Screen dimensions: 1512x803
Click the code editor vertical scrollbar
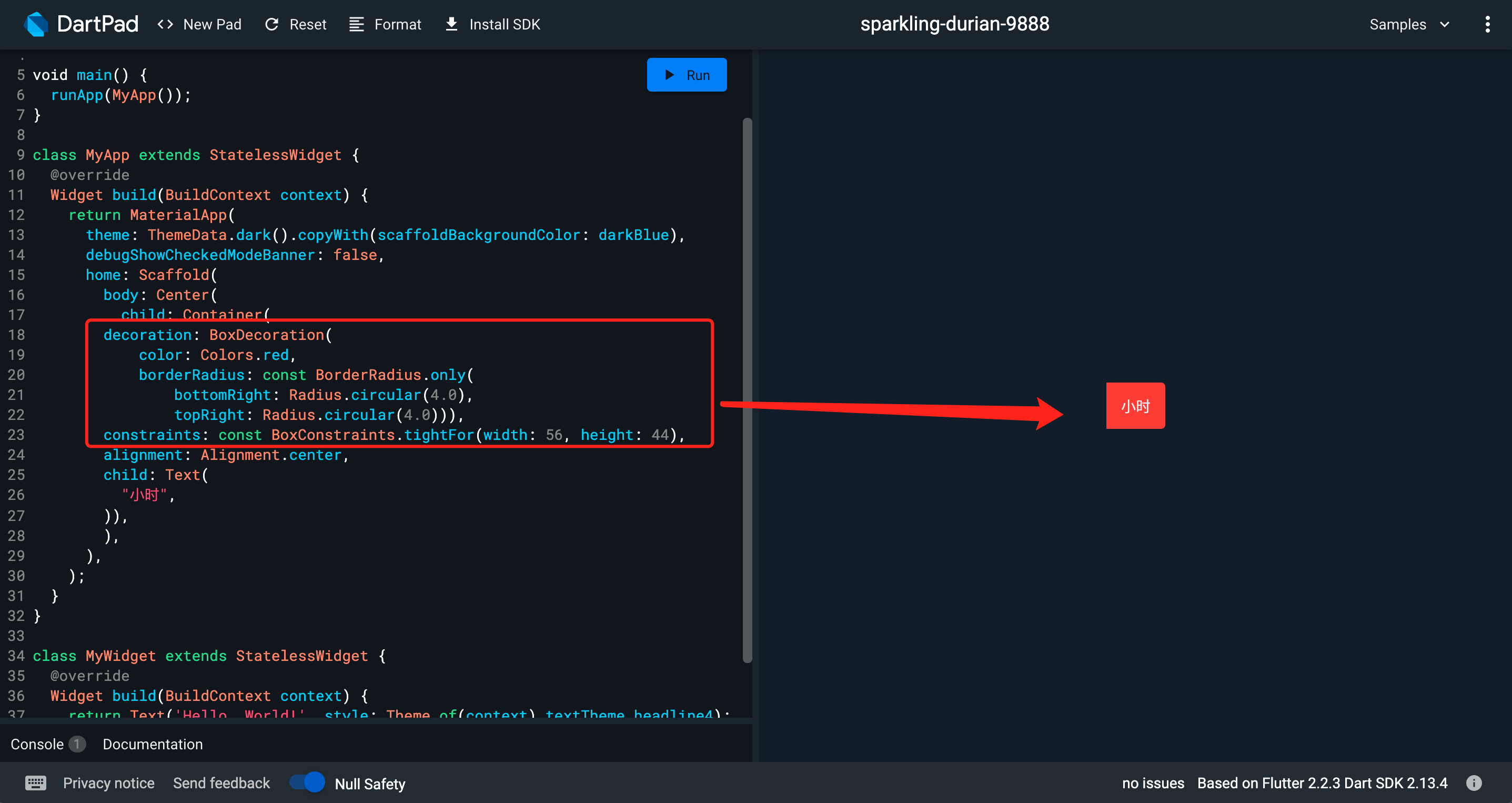pos(747,390)
